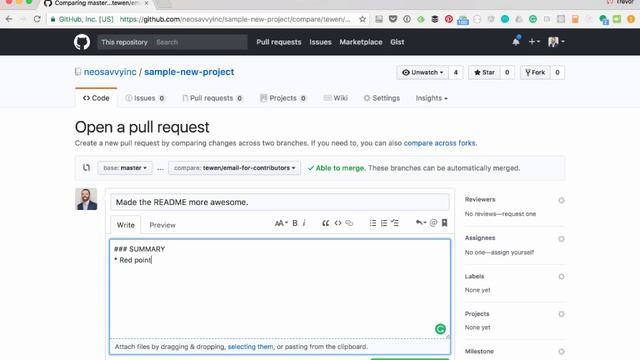Expand the Insights dropdown
The height and width of the screenshot is (360, 640).
point(431,98)
